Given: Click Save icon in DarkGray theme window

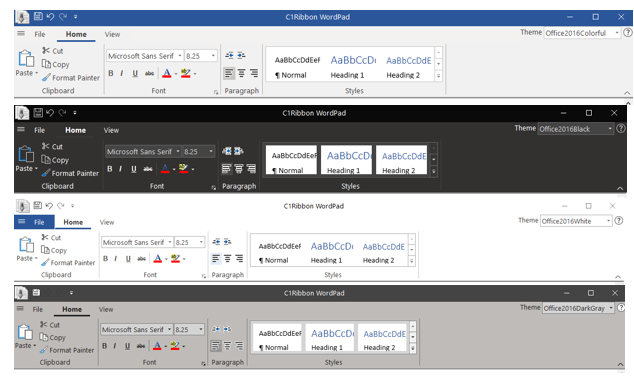Looking at the screenshot, I should (36, 292).
